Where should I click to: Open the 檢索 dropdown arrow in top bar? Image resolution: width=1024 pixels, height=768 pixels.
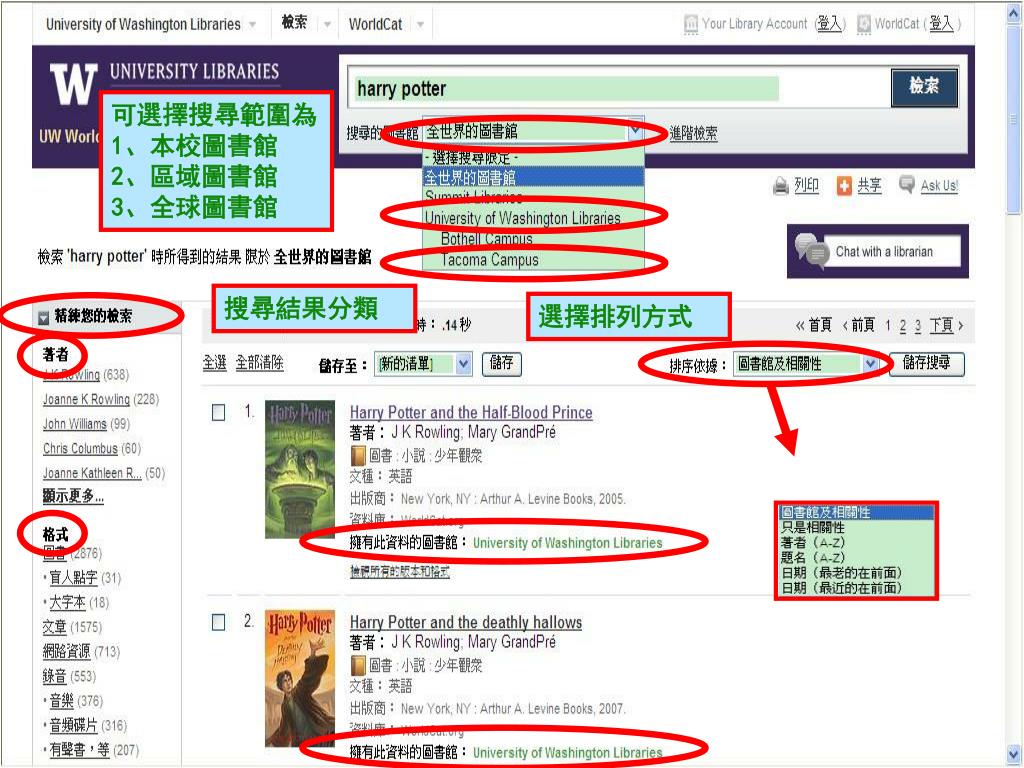327,25
